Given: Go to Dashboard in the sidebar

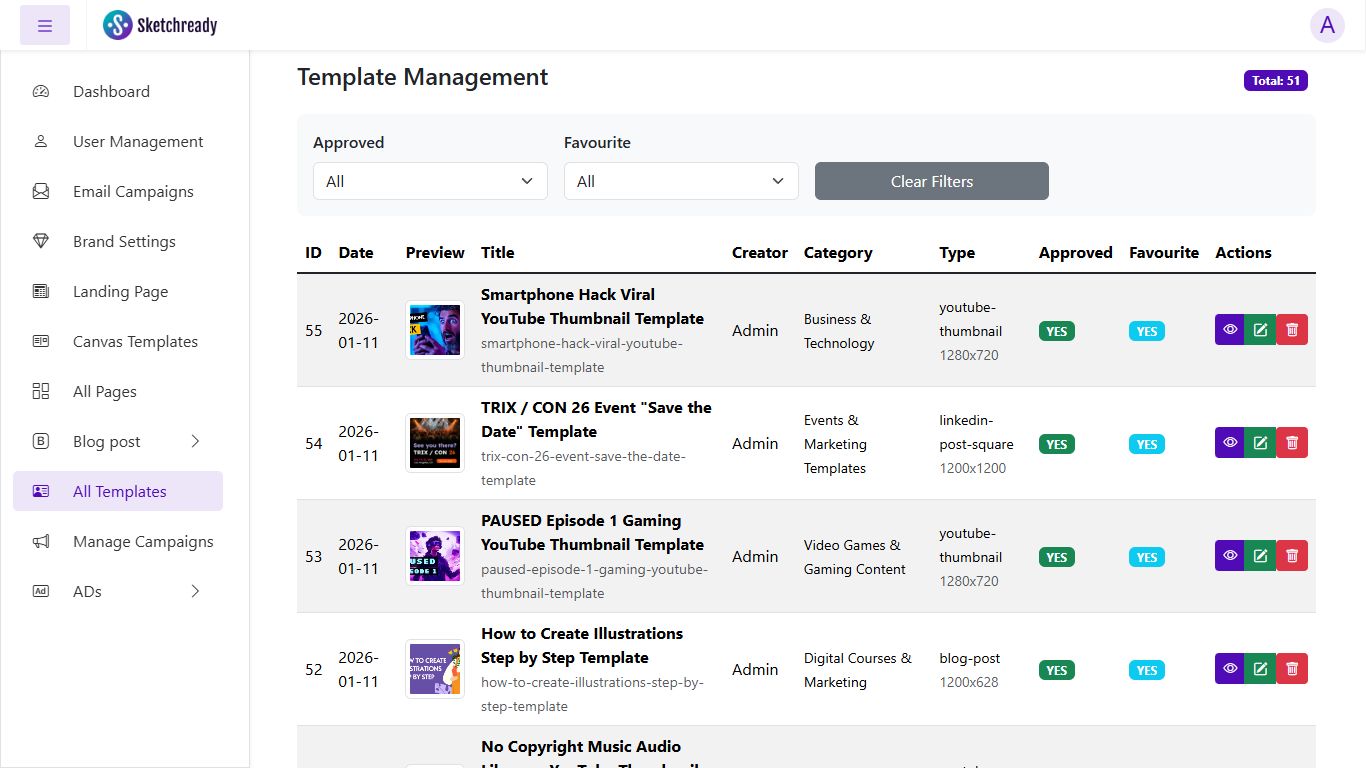Looking at the screenshot, I should coord(111,92).
